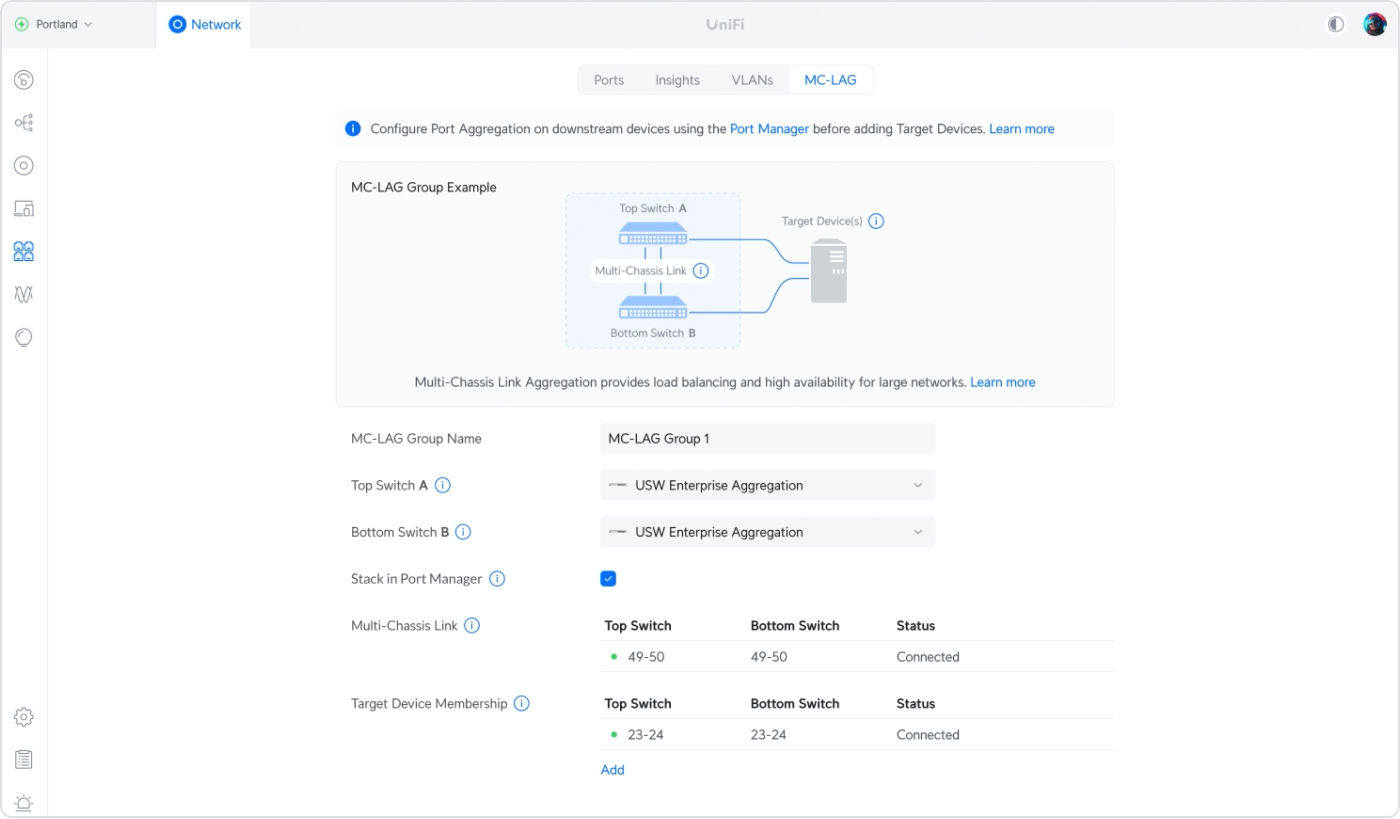Open the Port Manager link
This screenshot has height=819, width=1400.
click(x=770, y=129)
